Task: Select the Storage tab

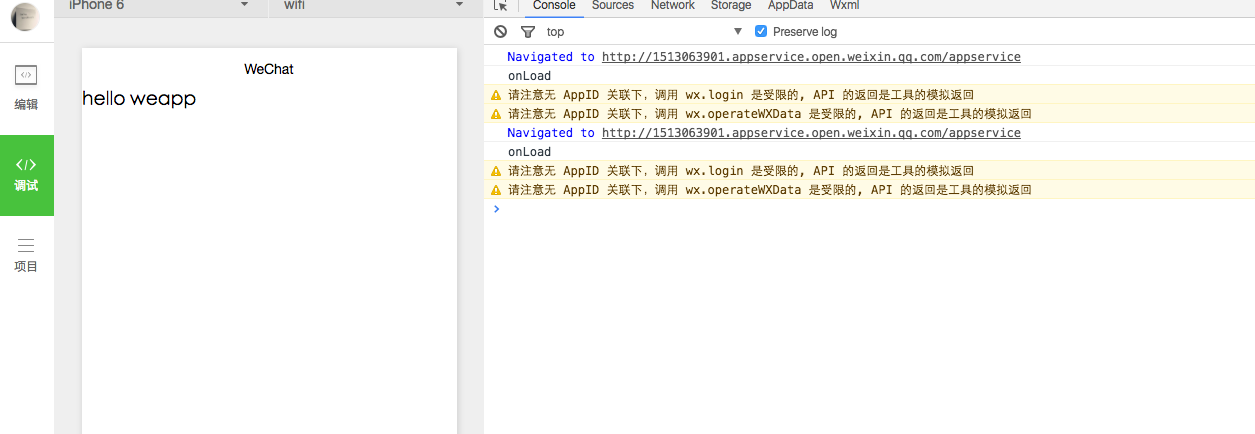Action: pos(730,5)
